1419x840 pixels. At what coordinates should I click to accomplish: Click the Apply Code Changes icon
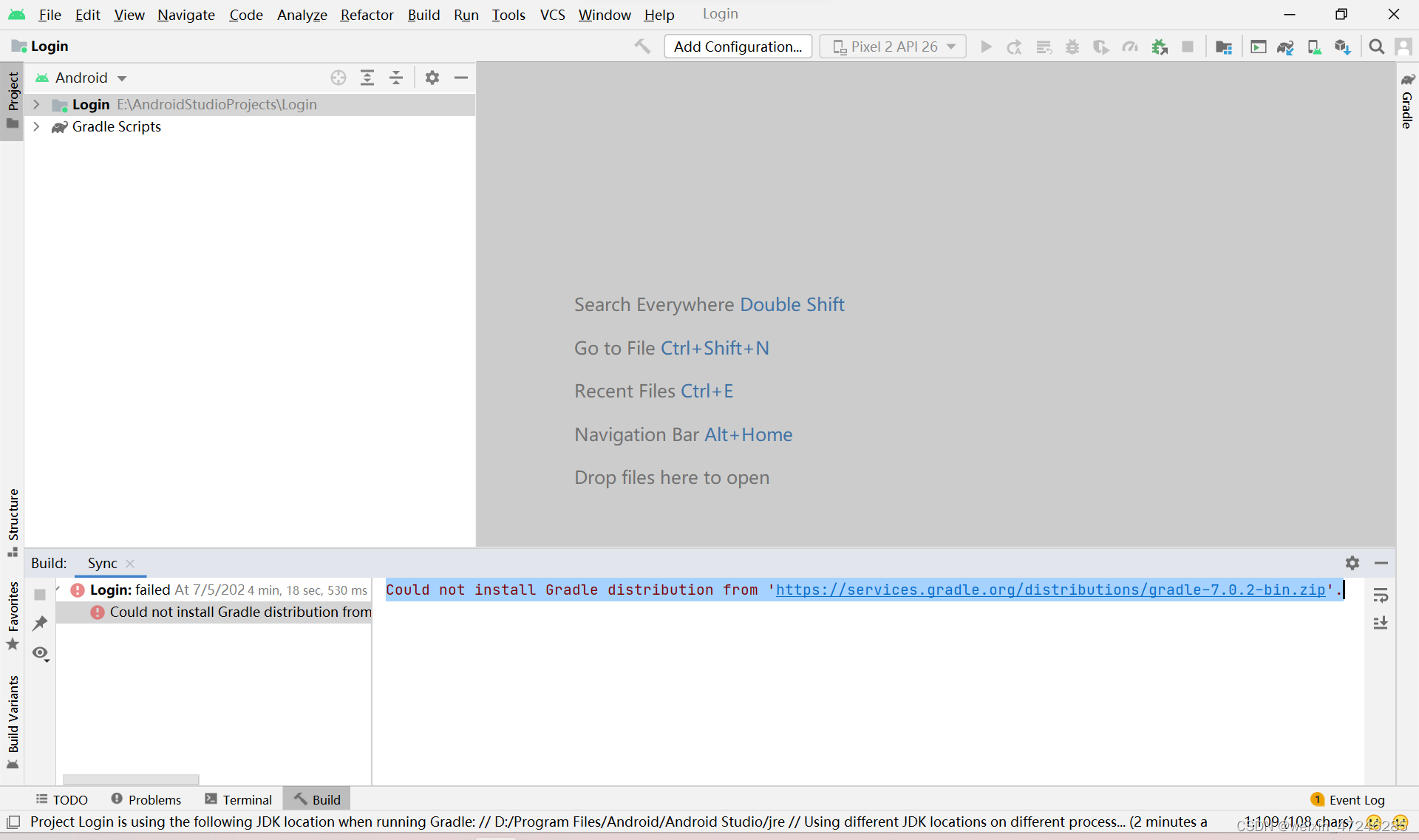coord(1044,47)
